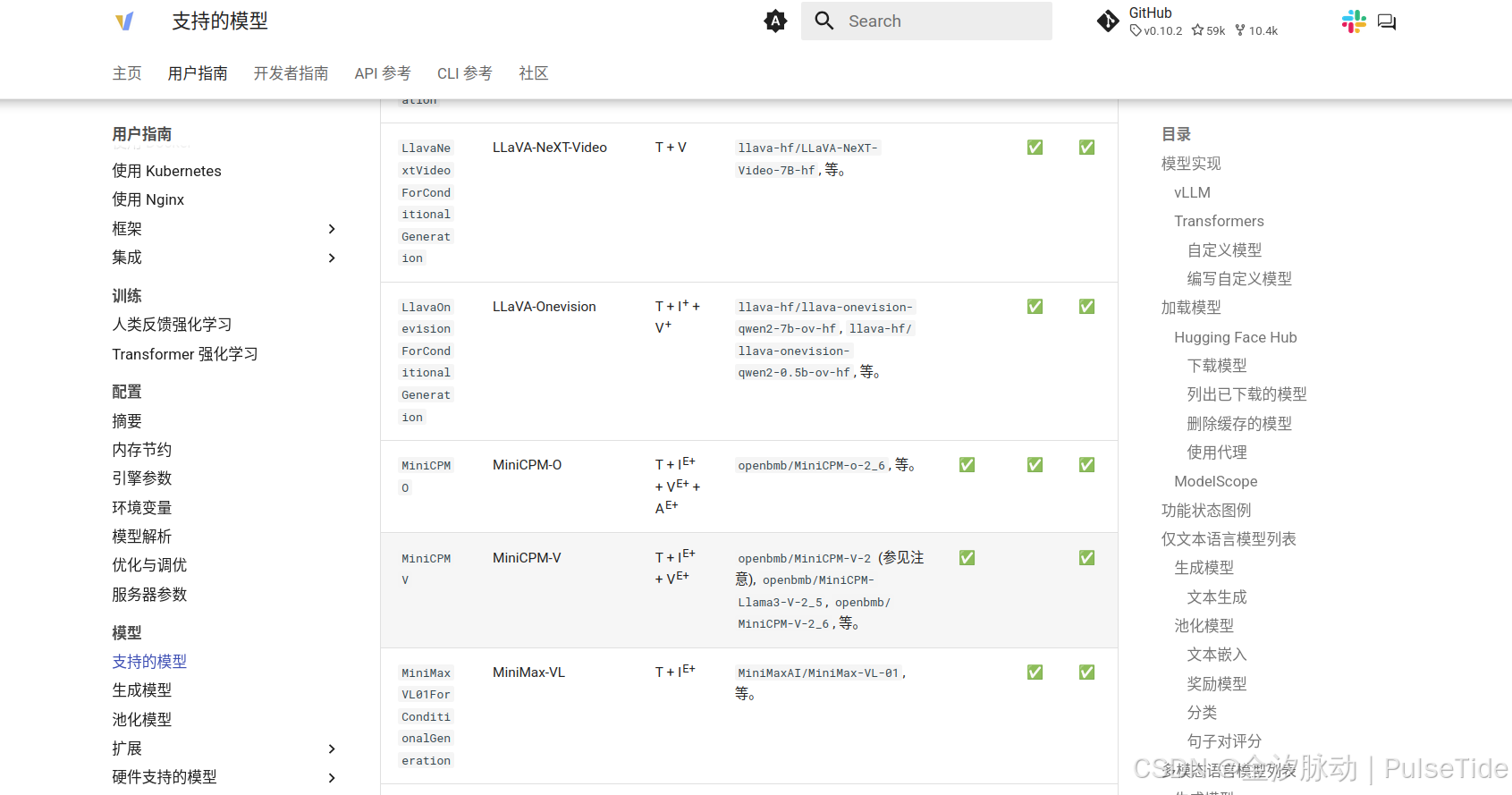Jump to 奖励模型 in table of contents

point(1217,684)
